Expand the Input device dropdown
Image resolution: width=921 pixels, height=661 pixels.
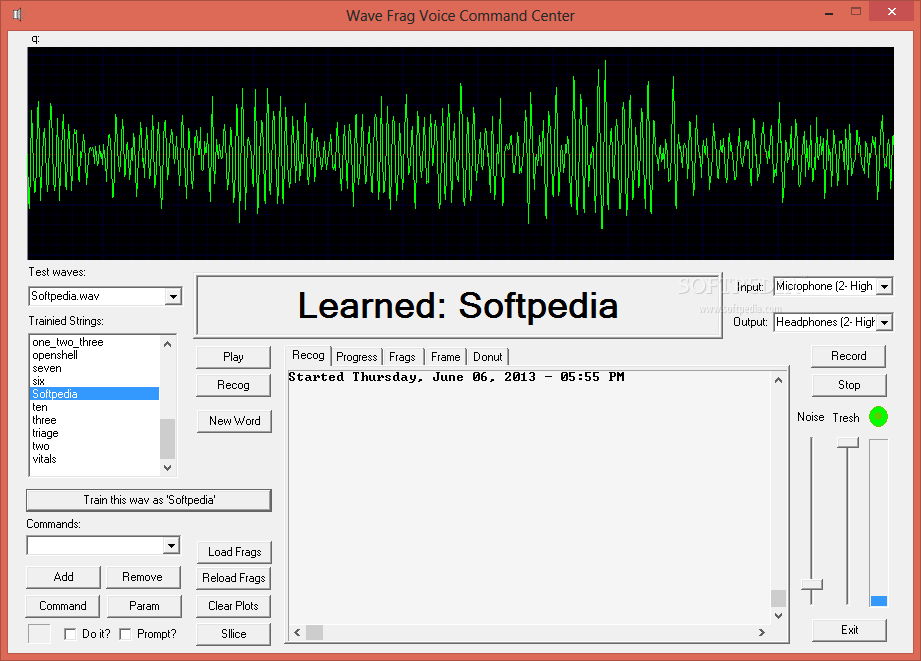coord(884,286)
